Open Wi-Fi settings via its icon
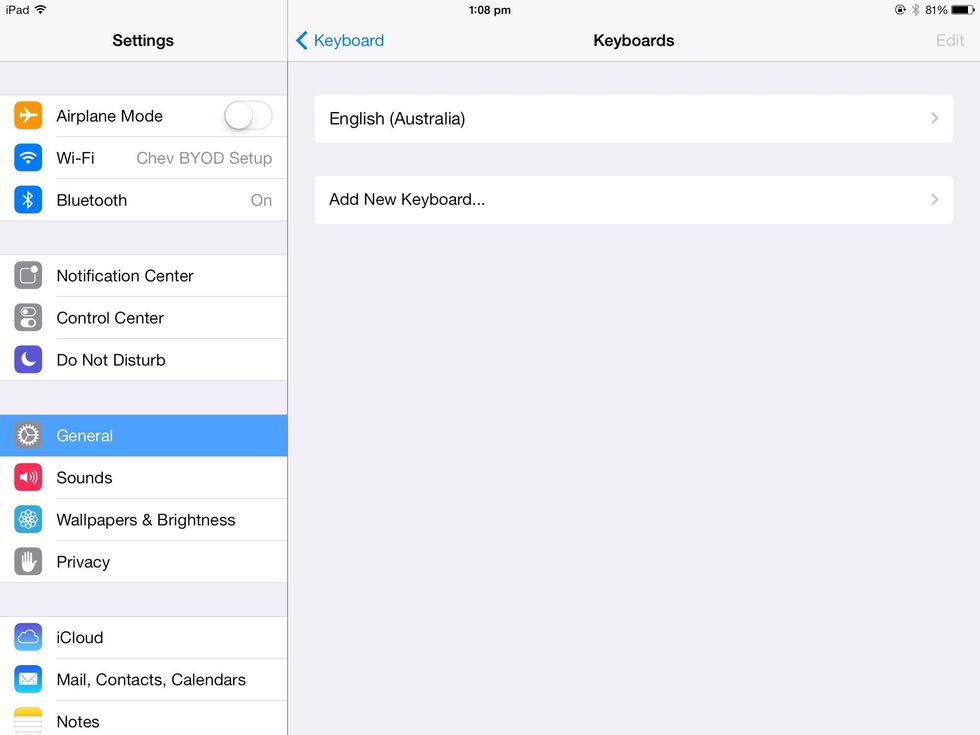The width and height of the screenshot is (980, 735). pos(27,158)
